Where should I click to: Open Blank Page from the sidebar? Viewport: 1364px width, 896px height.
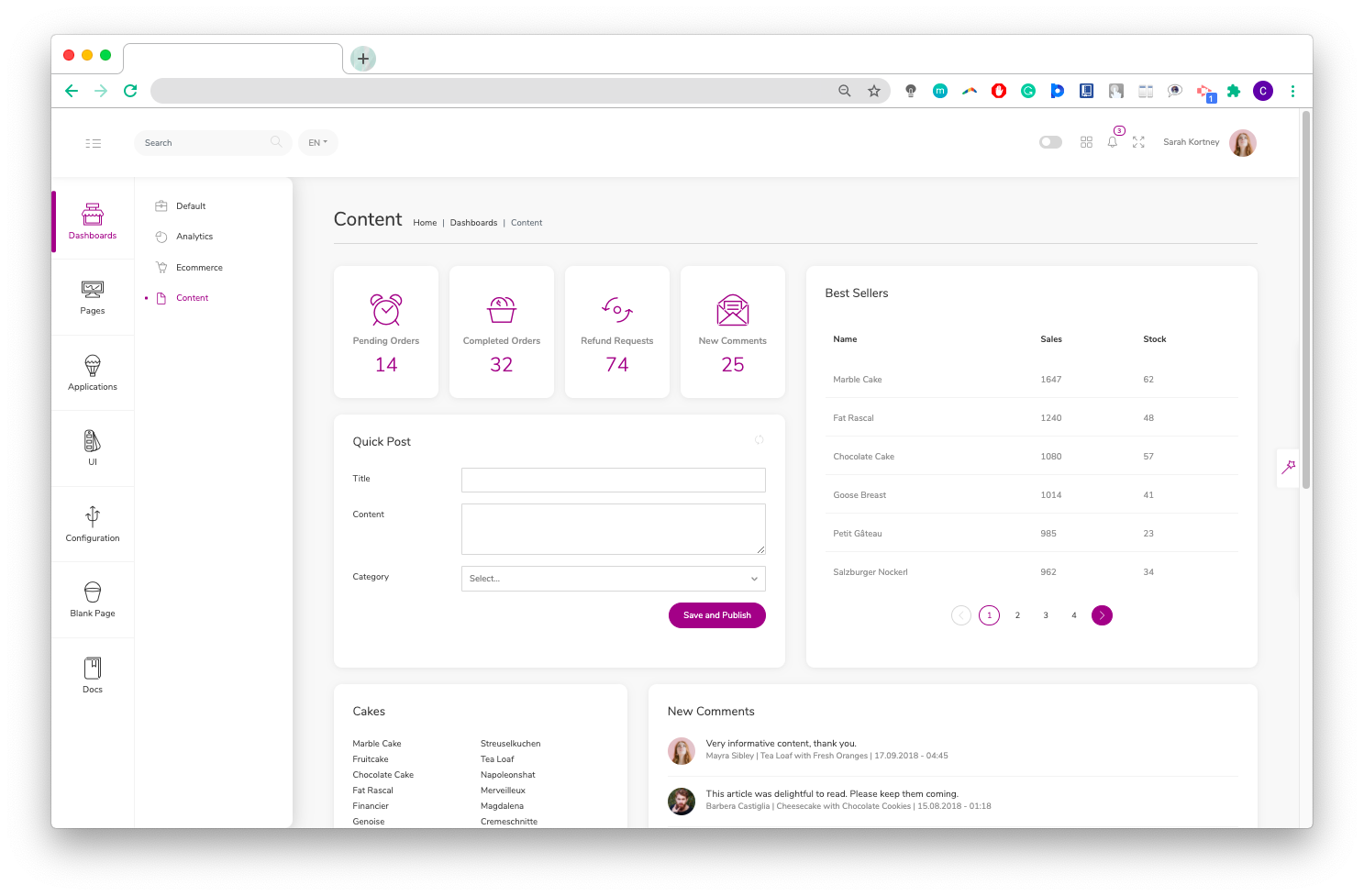(93, 600)
